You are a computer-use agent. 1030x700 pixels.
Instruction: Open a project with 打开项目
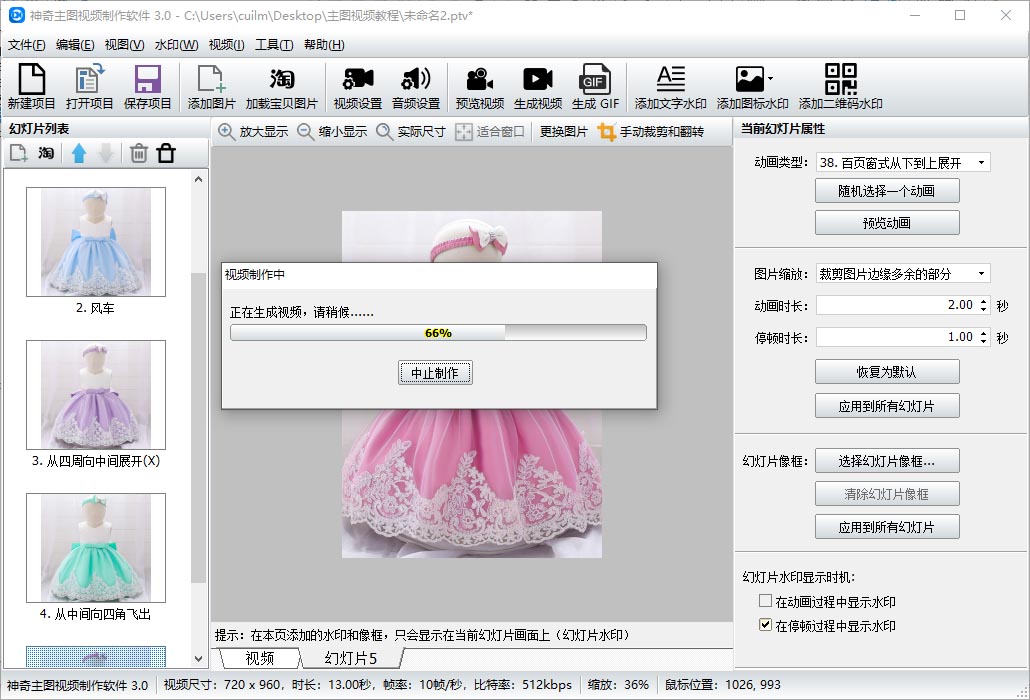(x=89, y=87)
